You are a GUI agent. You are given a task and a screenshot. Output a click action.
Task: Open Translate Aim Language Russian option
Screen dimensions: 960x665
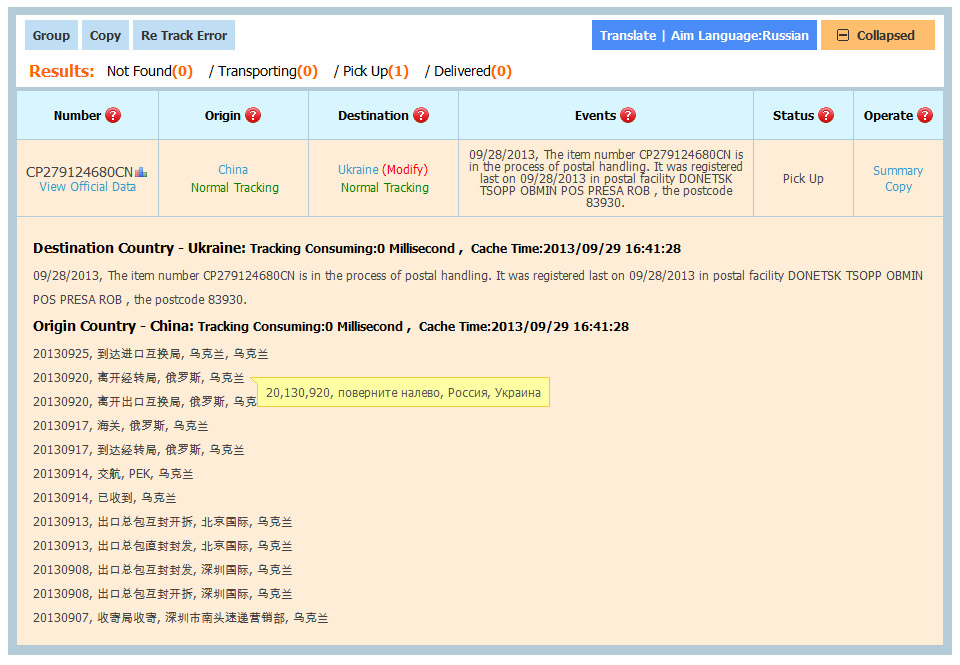(704, 35)
